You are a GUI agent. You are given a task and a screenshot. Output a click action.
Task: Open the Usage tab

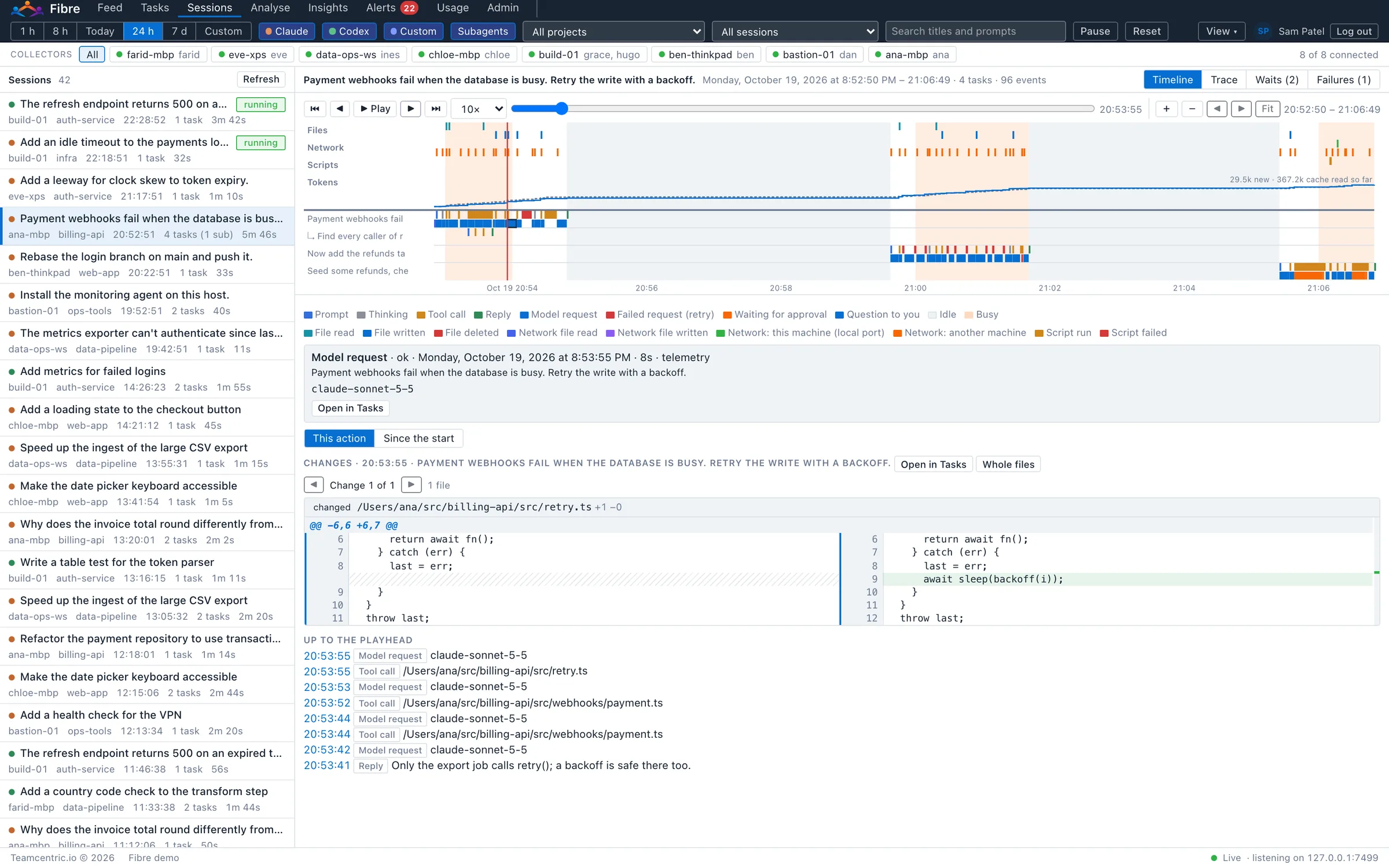pyautogui.click(x=453, y=8)
